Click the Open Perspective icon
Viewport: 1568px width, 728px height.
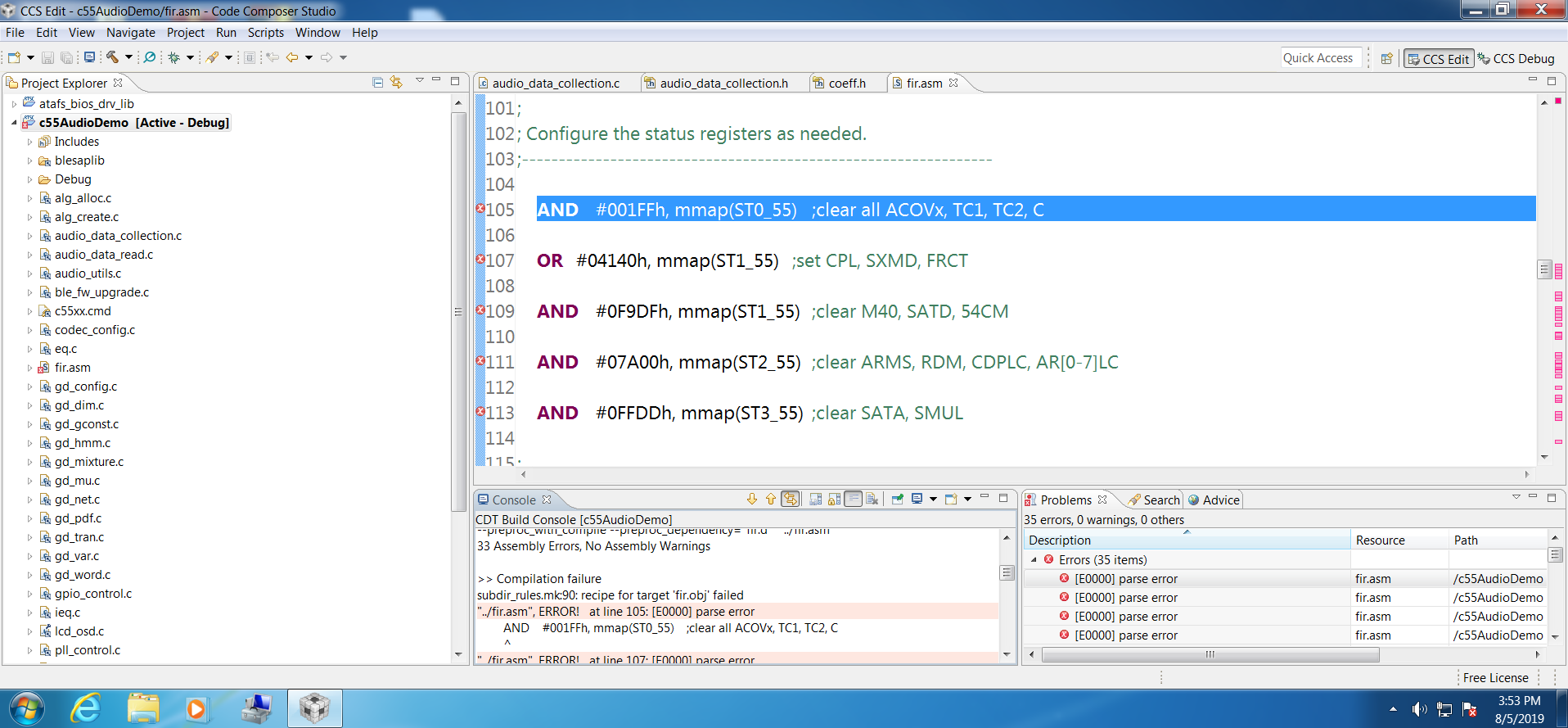[x=1386, y=58]
